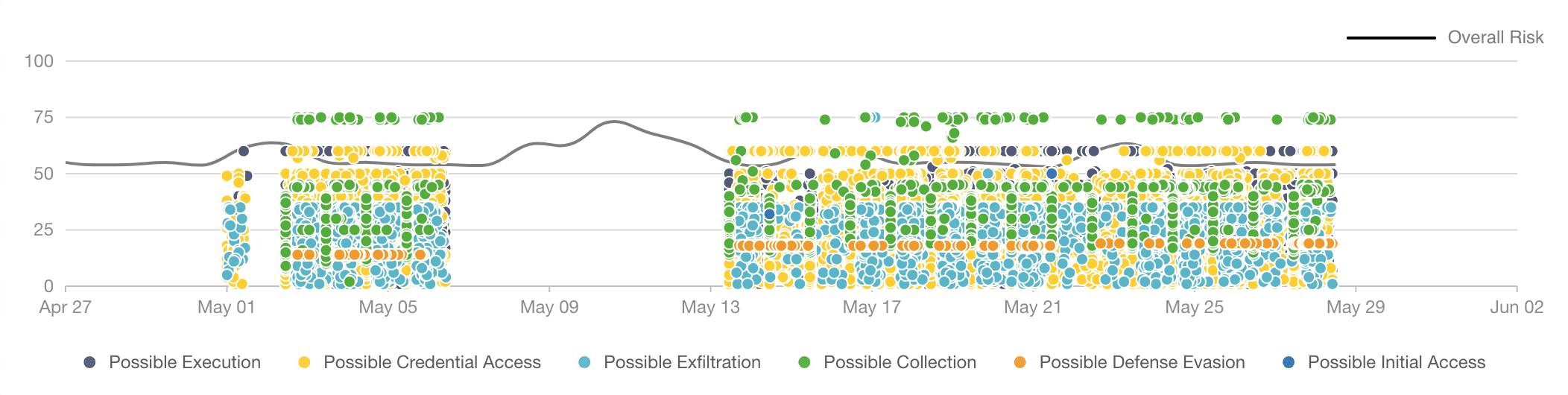Toggle the Possible Defense Evasion label

pyautogui.click(x=1142, y=362)
